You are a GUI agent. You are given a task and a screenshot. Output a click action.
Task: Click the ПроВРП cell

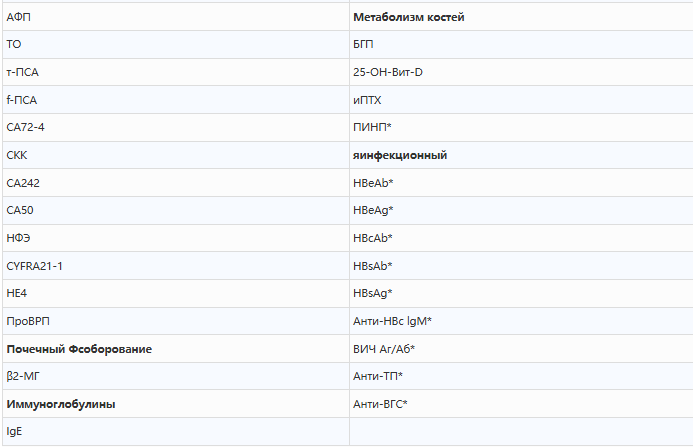pos(176,321)
